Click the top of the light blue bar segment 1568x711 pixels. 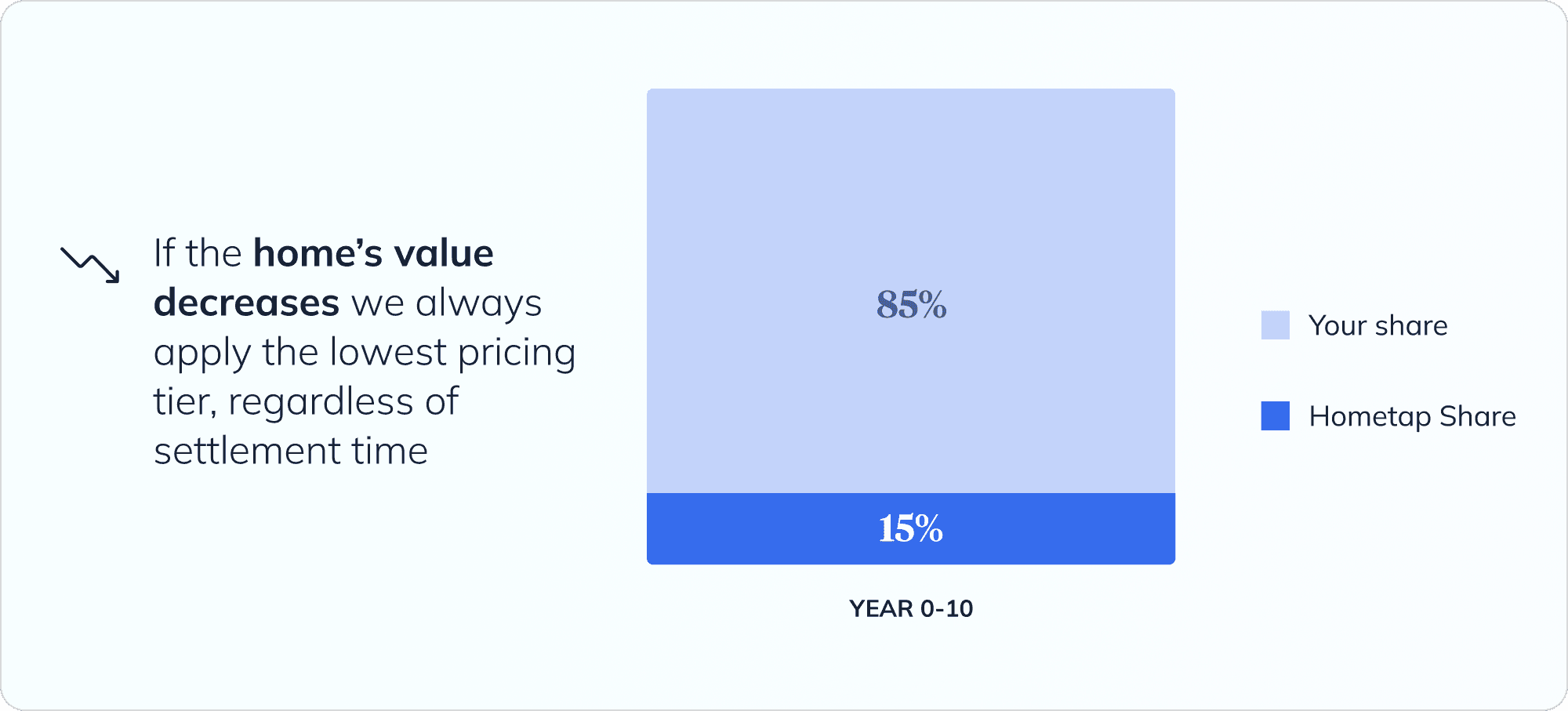tap(911, 102)
